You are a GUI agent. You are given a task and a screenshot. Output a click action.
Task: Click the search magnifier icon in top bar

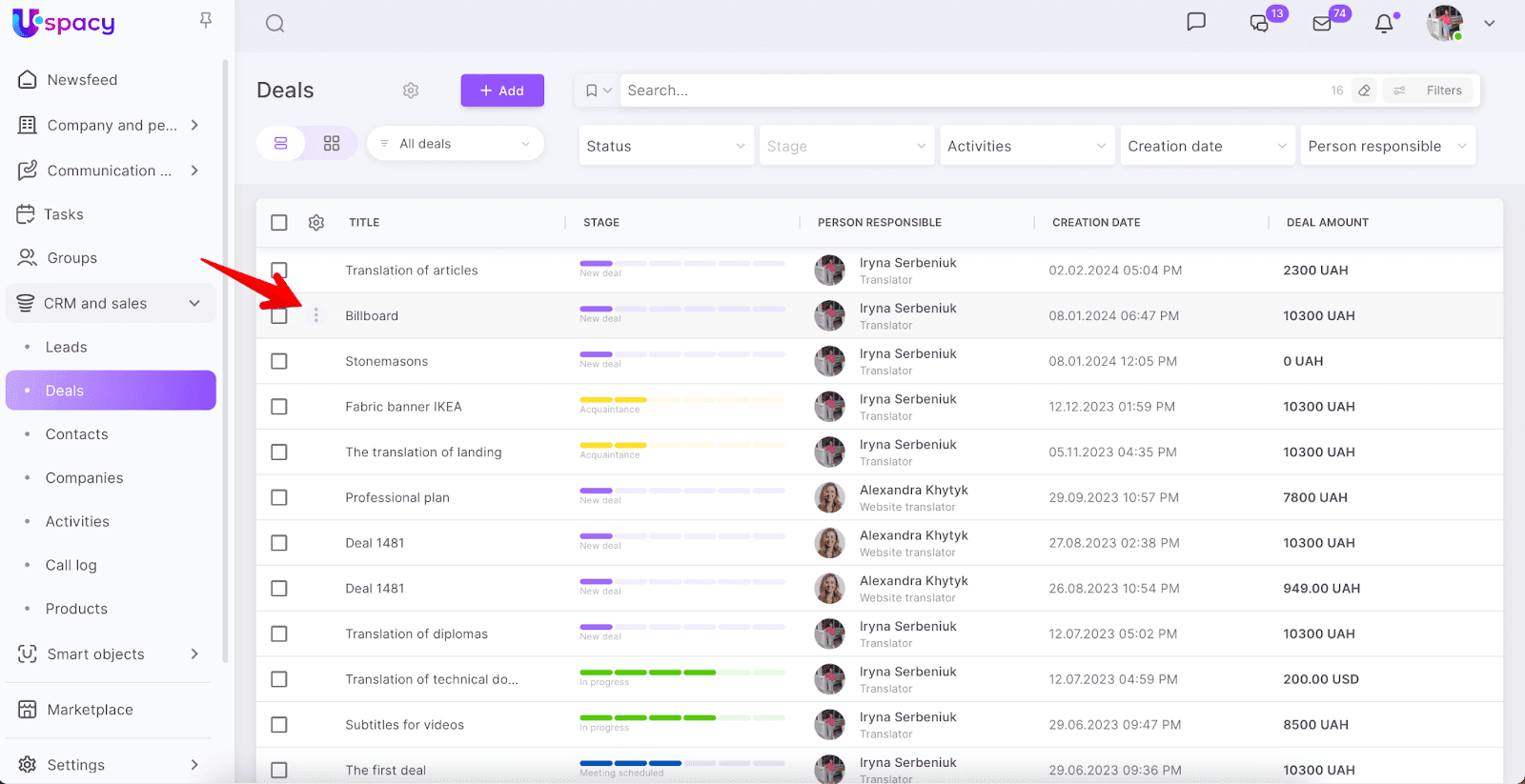point(274,24)
